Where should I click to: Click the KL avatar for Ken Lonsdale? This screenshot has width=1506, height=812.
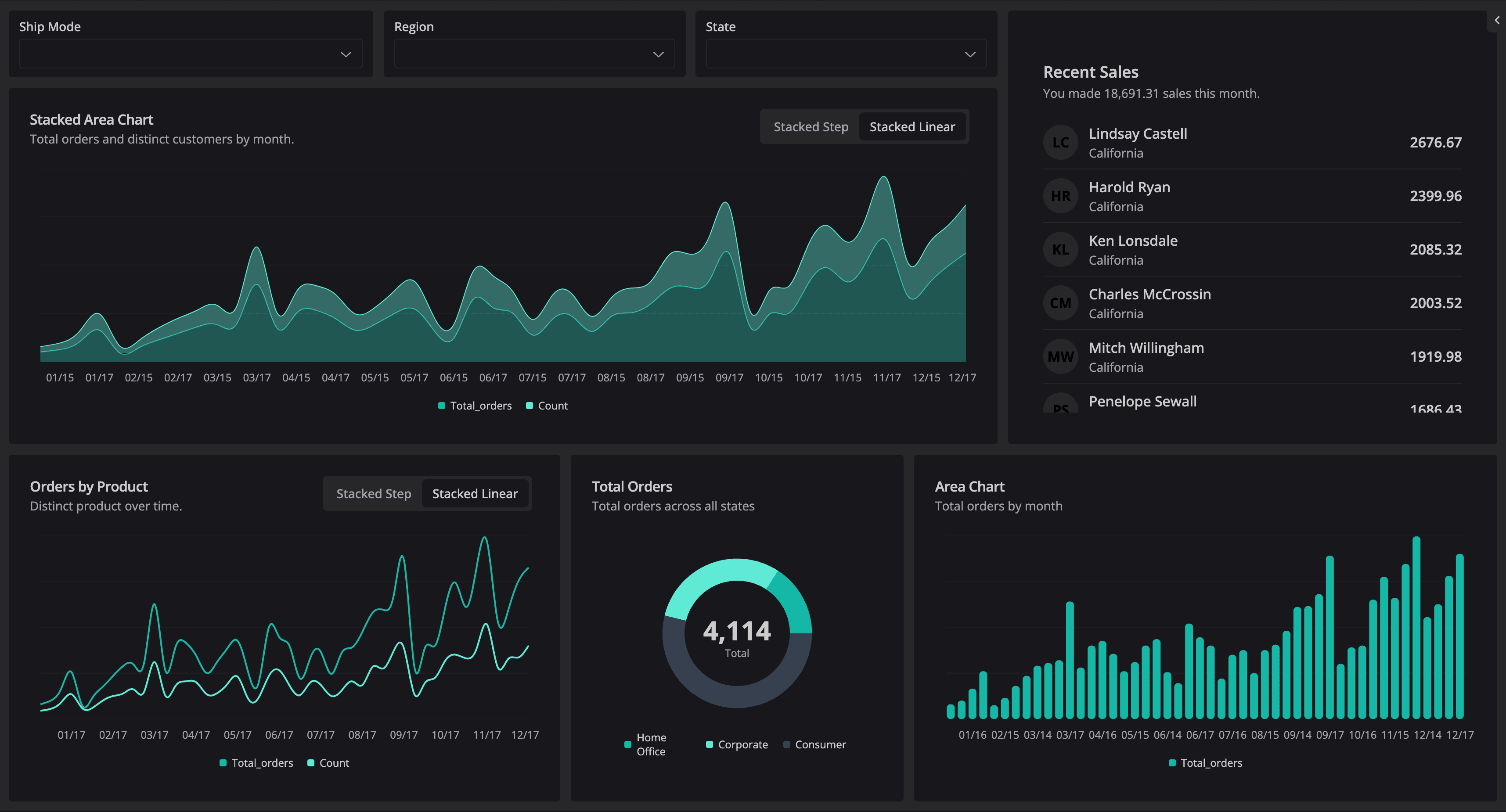1060,250
